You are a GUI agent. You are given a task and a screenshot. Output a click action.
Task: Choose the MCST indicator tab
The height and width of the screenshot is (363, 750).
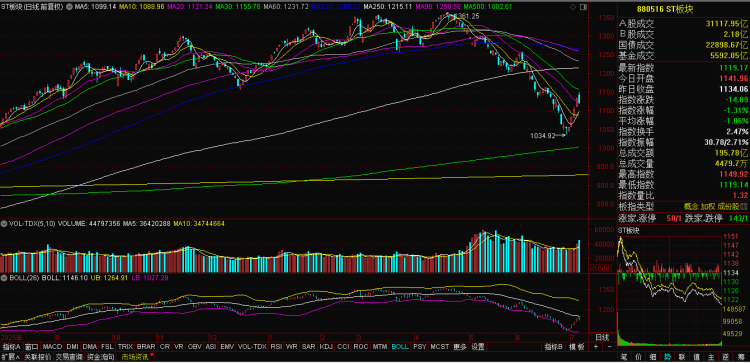tap(440, 347)
